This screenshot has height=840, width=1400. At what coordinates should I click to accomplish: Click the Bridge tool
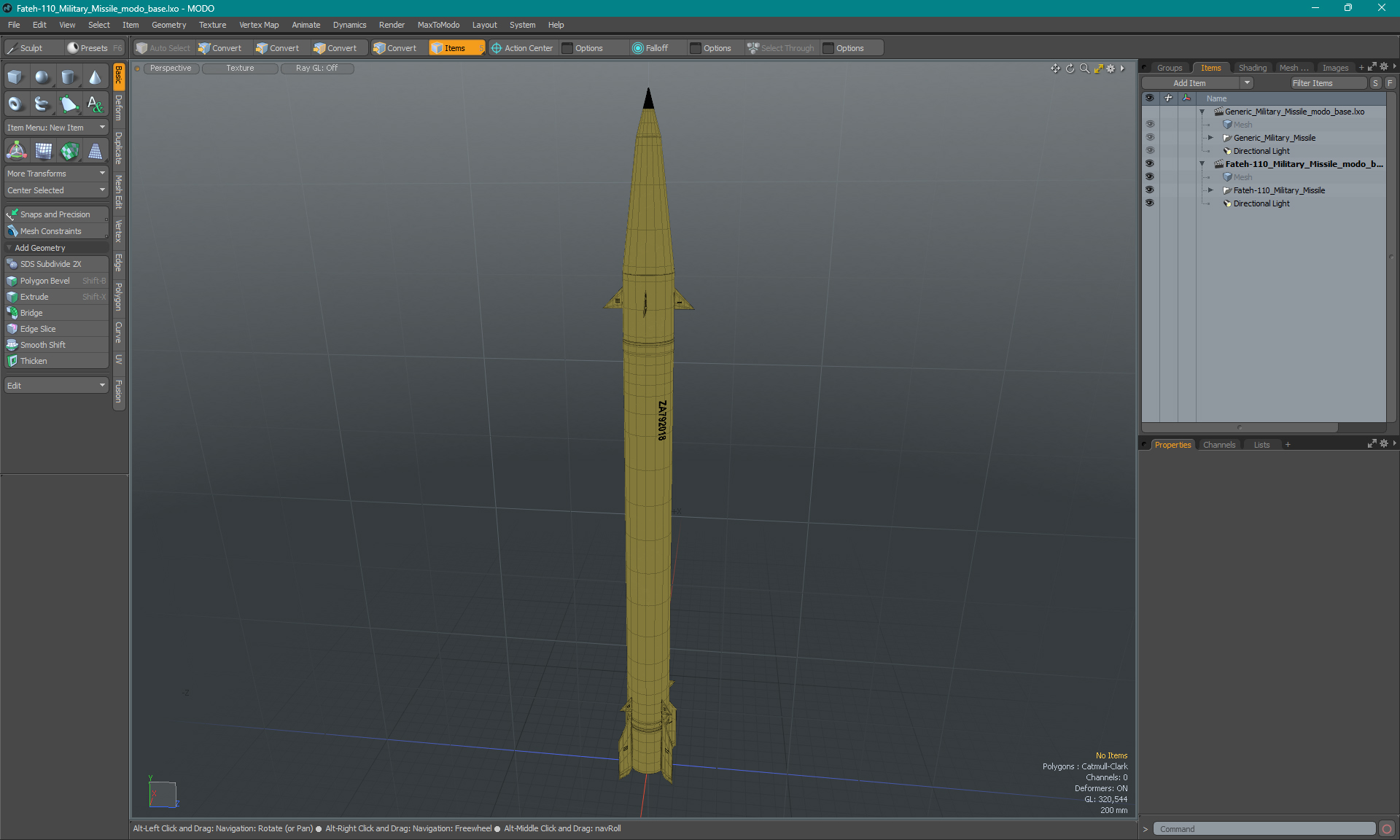(x=31, y=313)
